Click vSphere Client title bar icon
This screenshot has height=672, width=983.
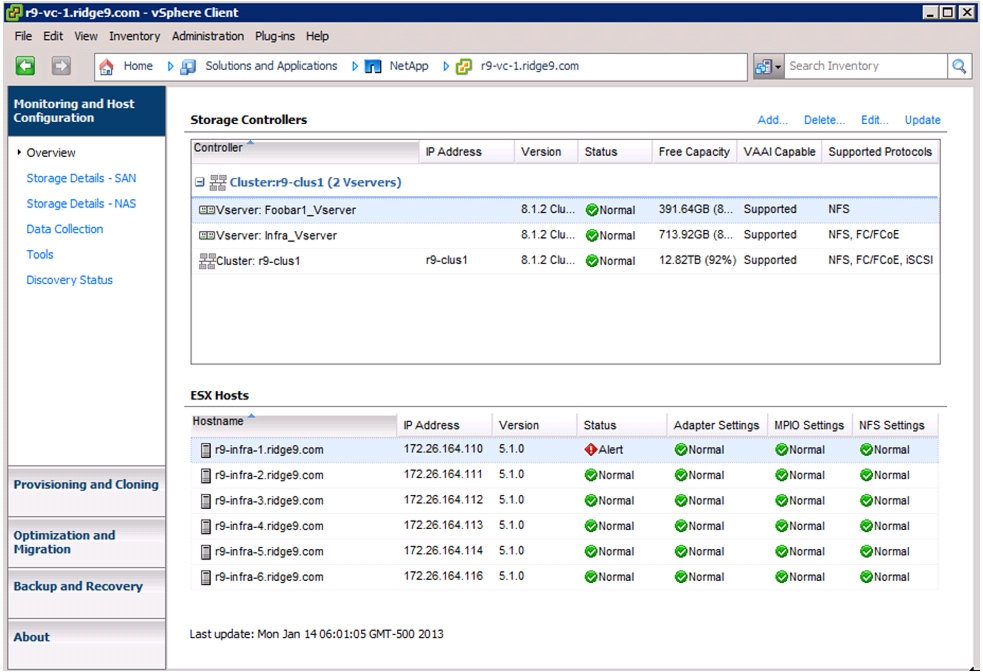14,13
